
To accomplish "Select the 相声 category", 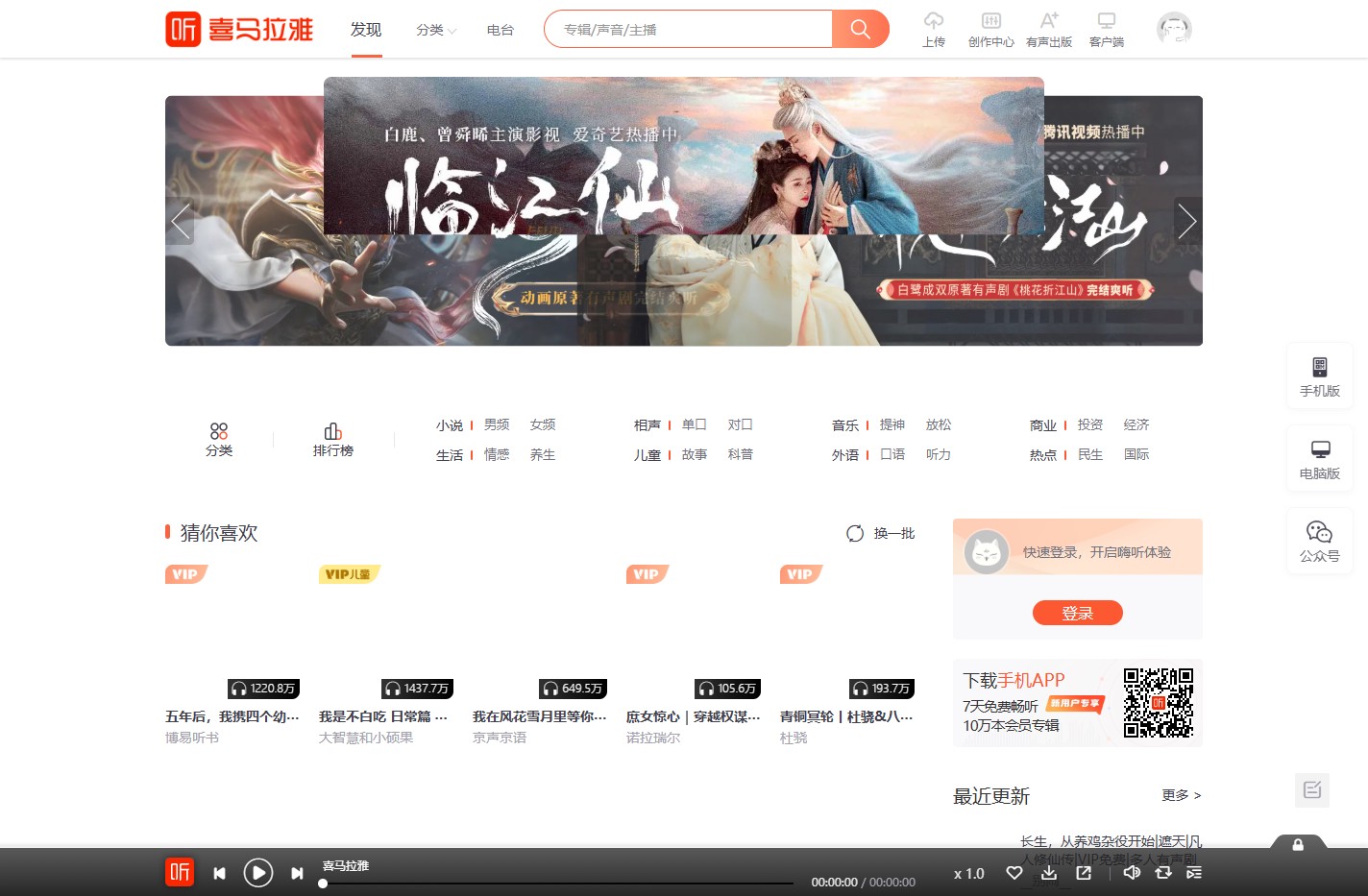I will [647, 425].
